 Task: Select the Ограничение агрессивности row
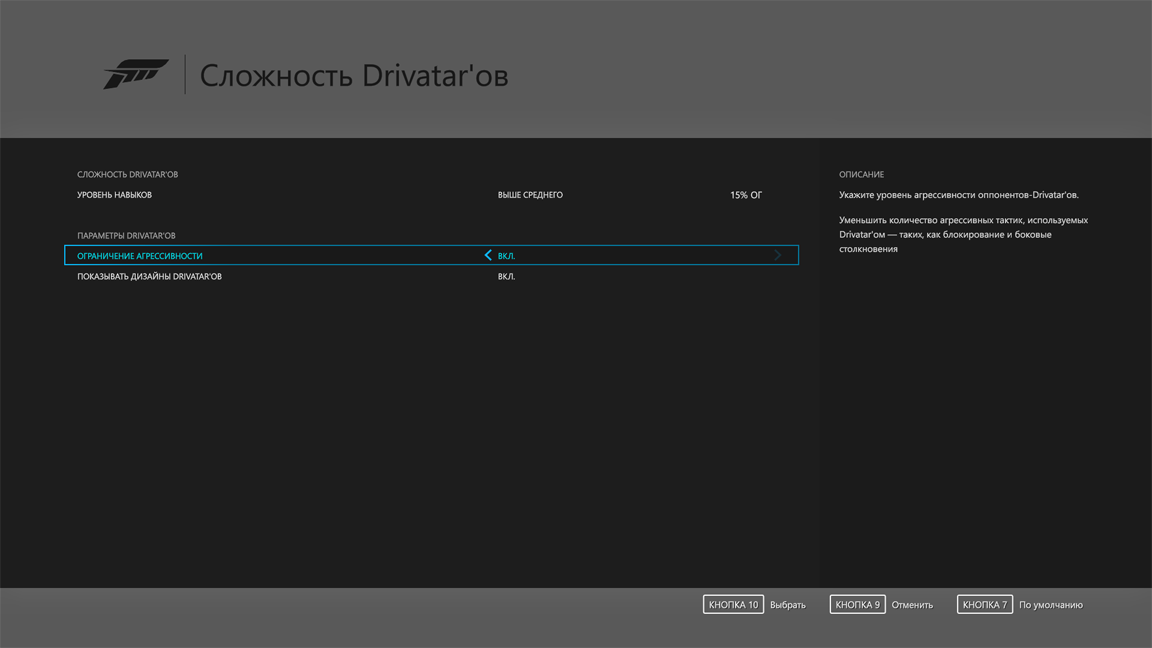click(x=431, y=255)
